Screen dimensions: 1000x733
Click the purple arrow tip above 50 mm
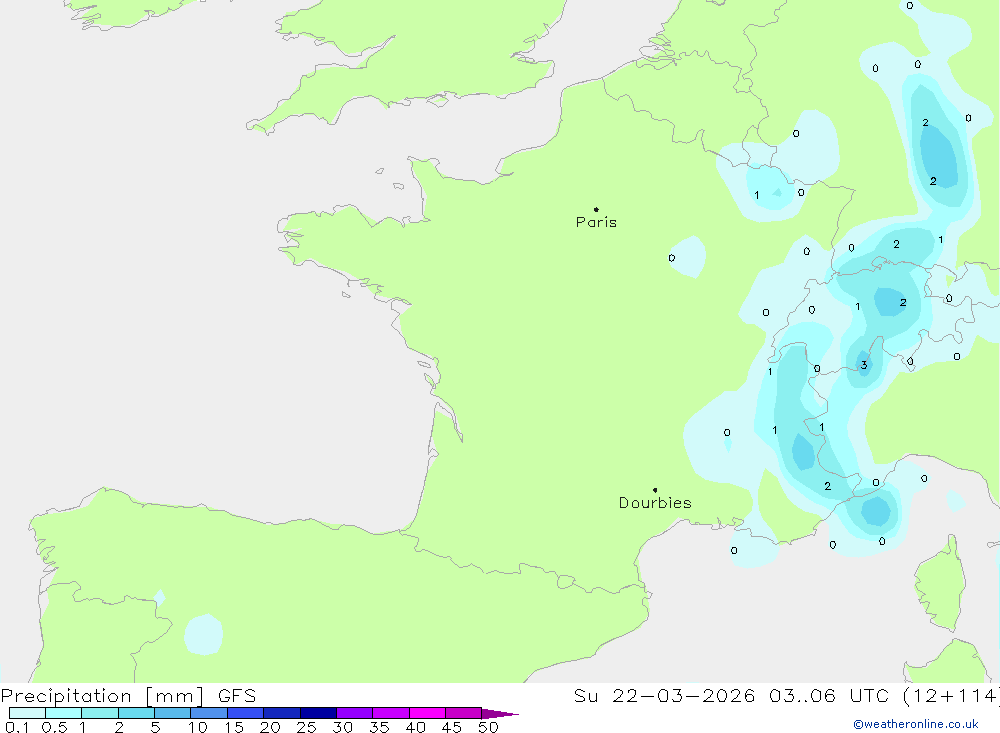tap(499, 714)
